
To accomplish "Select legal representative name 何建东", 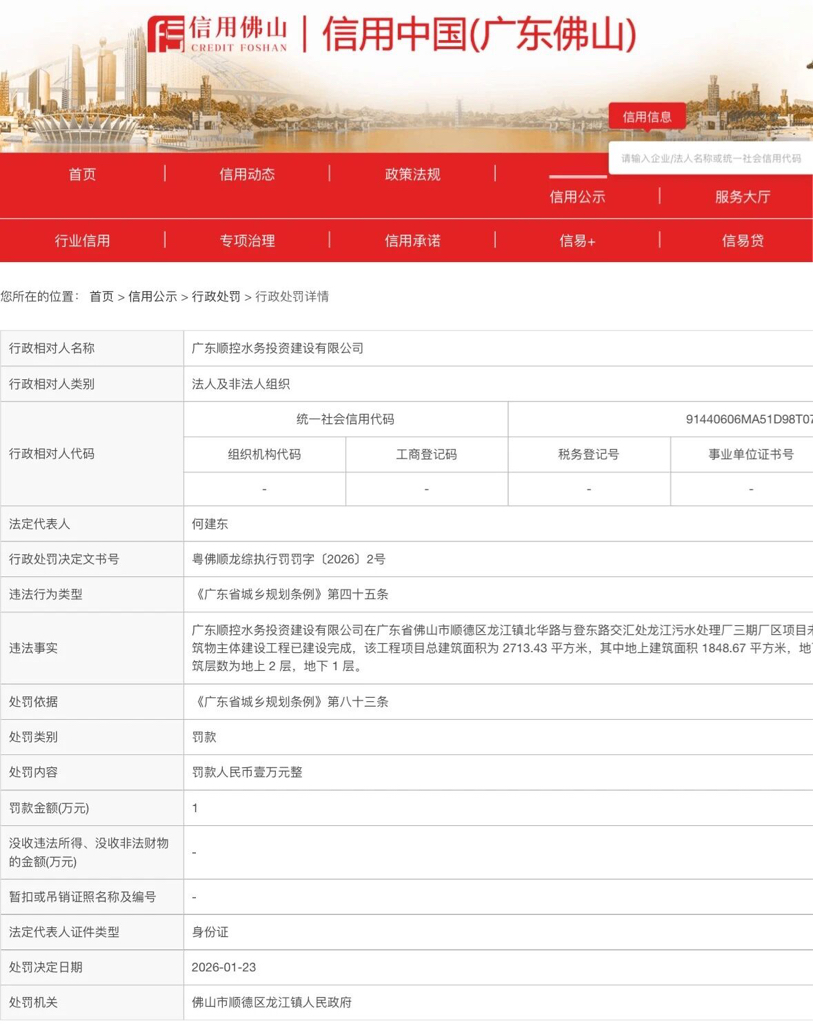I will pos(210,524).
